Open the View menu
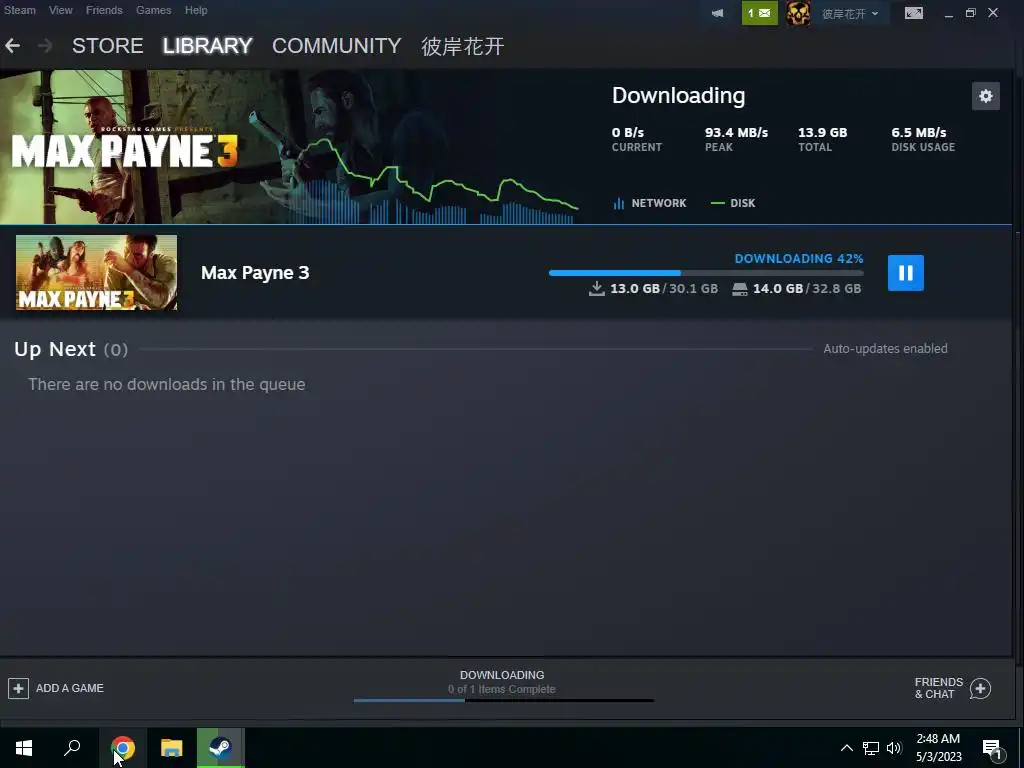Viewport: 1024px width, 768px height. click(x=61, y=10)
